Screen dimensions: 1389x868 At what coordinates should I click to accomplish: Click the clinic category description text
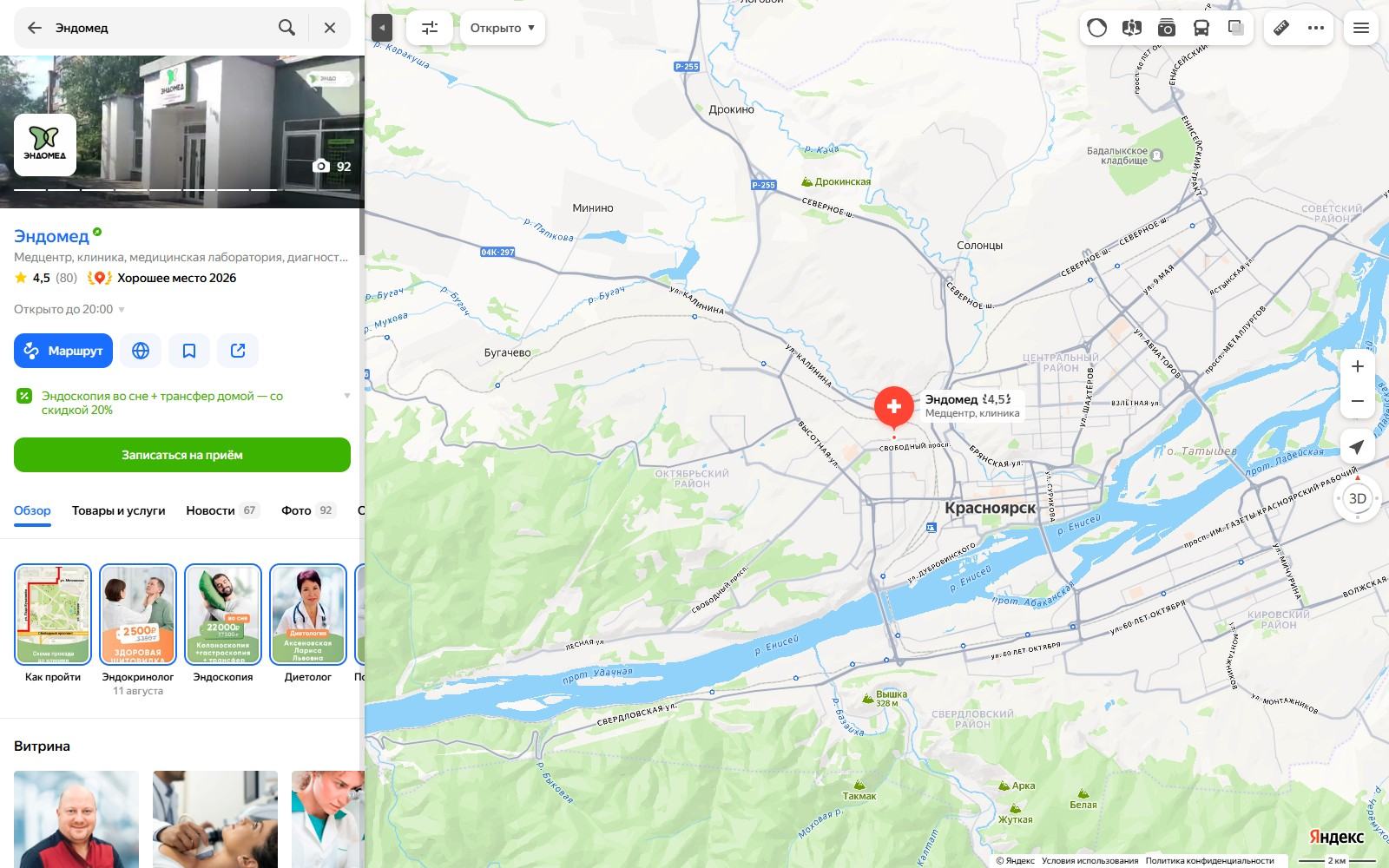[x=182, y=257]
